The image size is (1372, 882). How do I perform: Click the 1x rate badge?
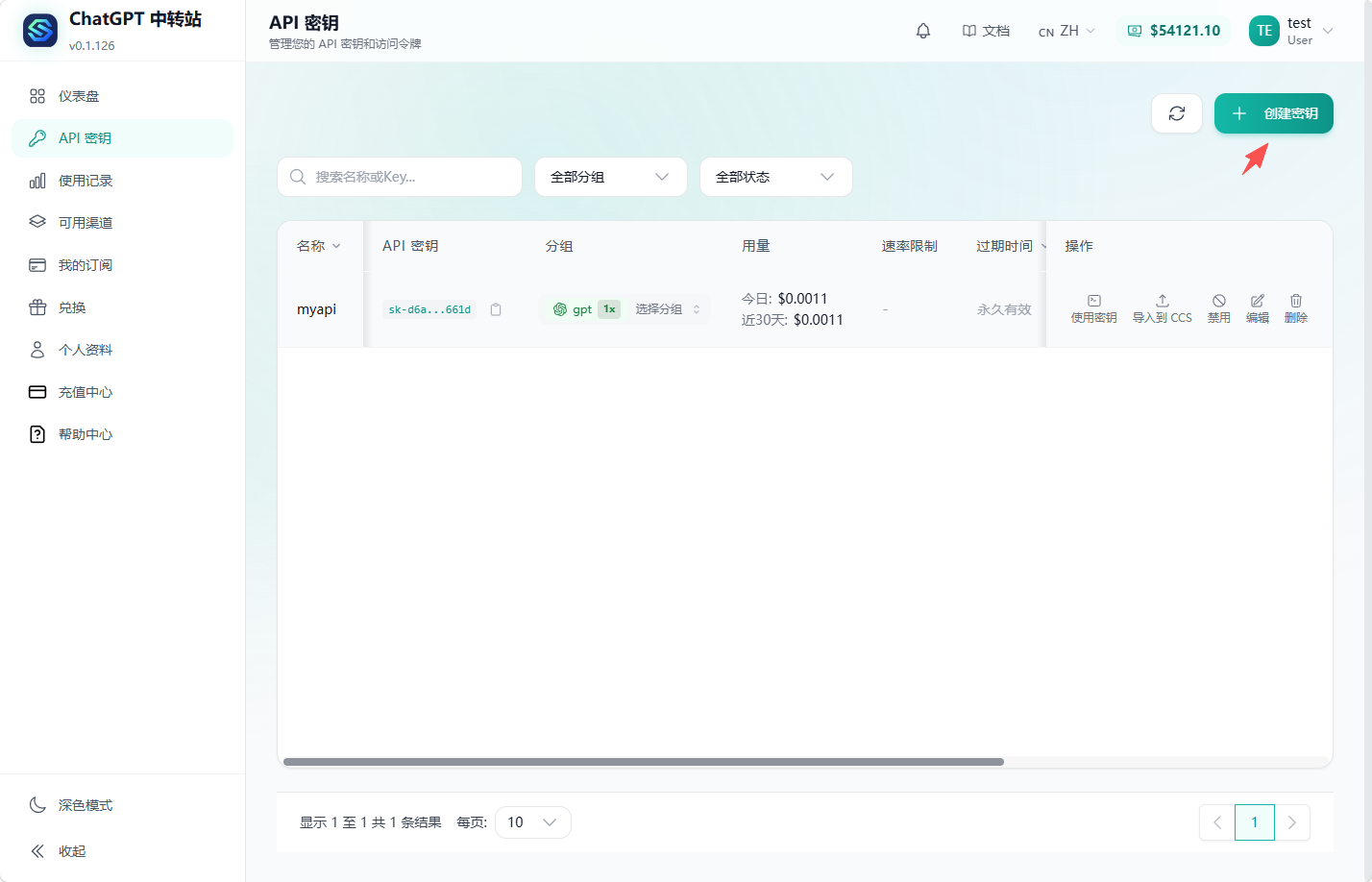609,309
